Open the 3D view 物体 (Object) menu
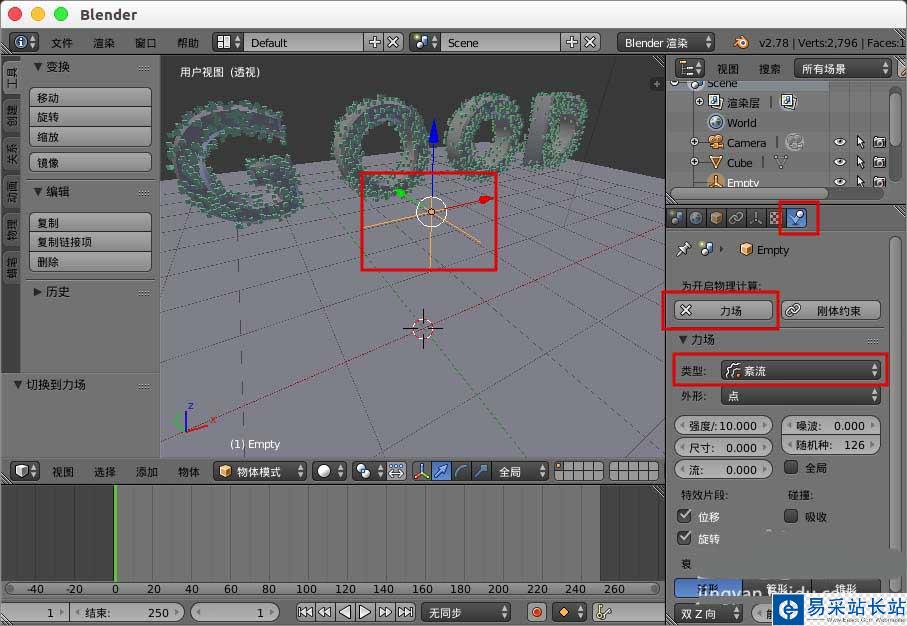The image size is (907, 626). 189,472
